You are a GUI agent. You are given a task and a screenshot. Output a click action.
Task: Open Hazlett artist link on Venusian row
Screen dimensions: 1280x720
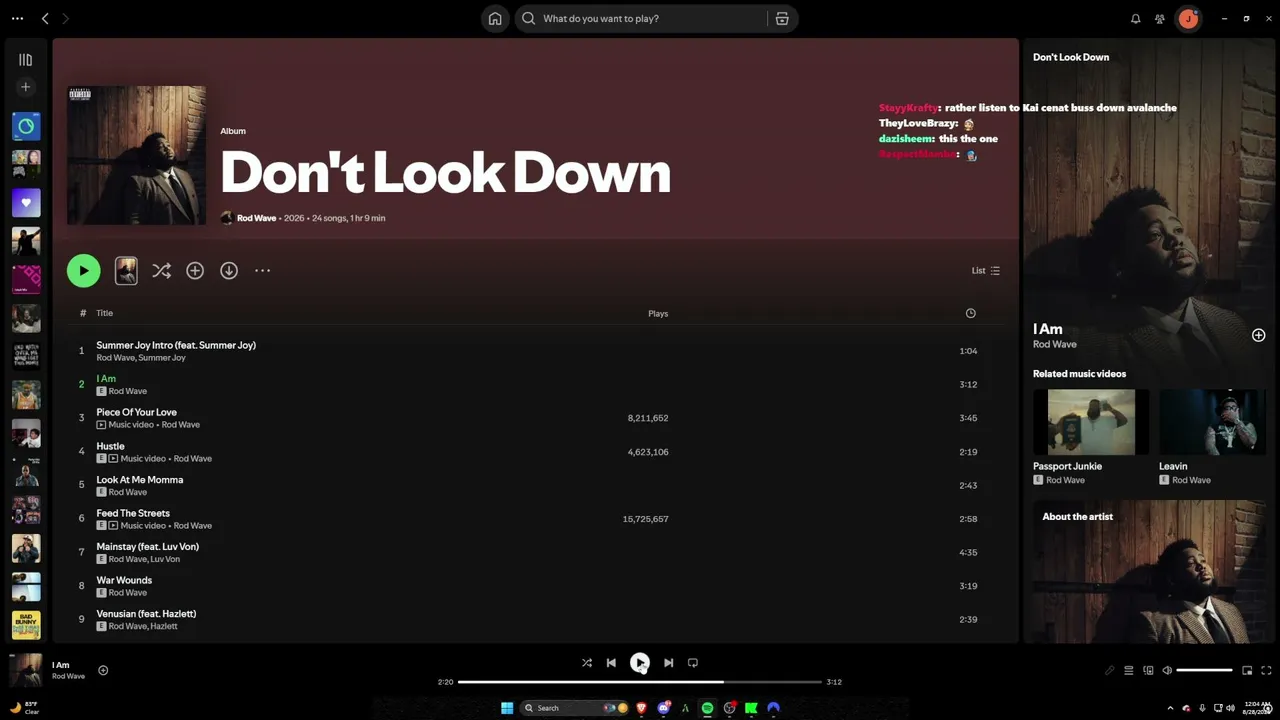(x=164, y=626)
